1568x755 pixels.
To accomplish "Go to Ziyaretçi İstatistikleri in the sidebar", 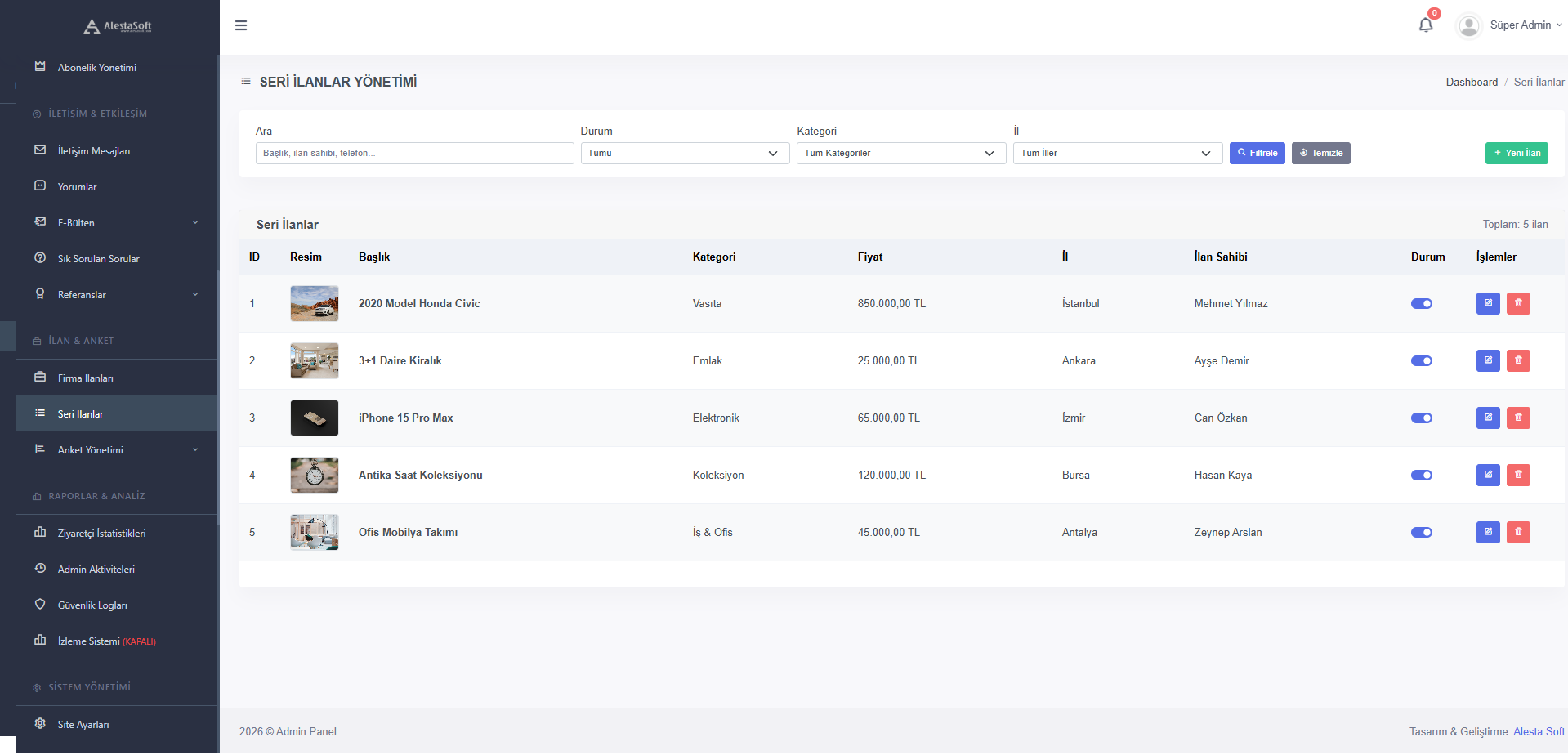I will coord(101,534).
